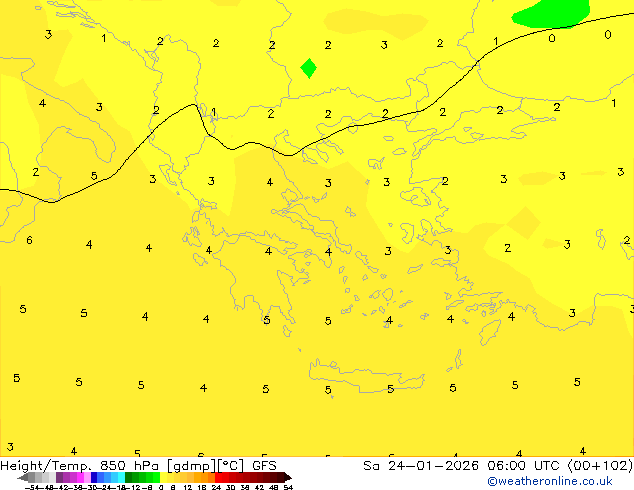634x490 pixels.
Task: Click the 54 value at the scale's right end
Action: pos(288,487)
